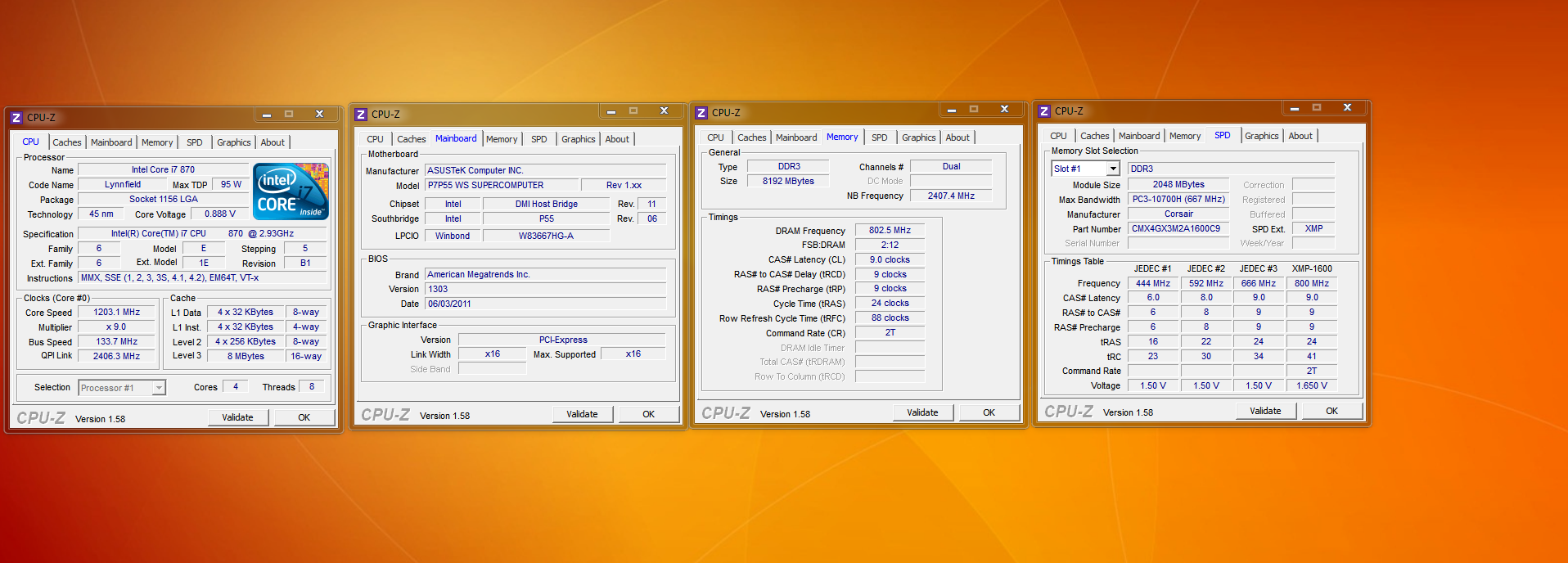The image size is (1568, 563).
Task: Click the Graphic Interface PCI-Express version value
Action: click(562, 340)
